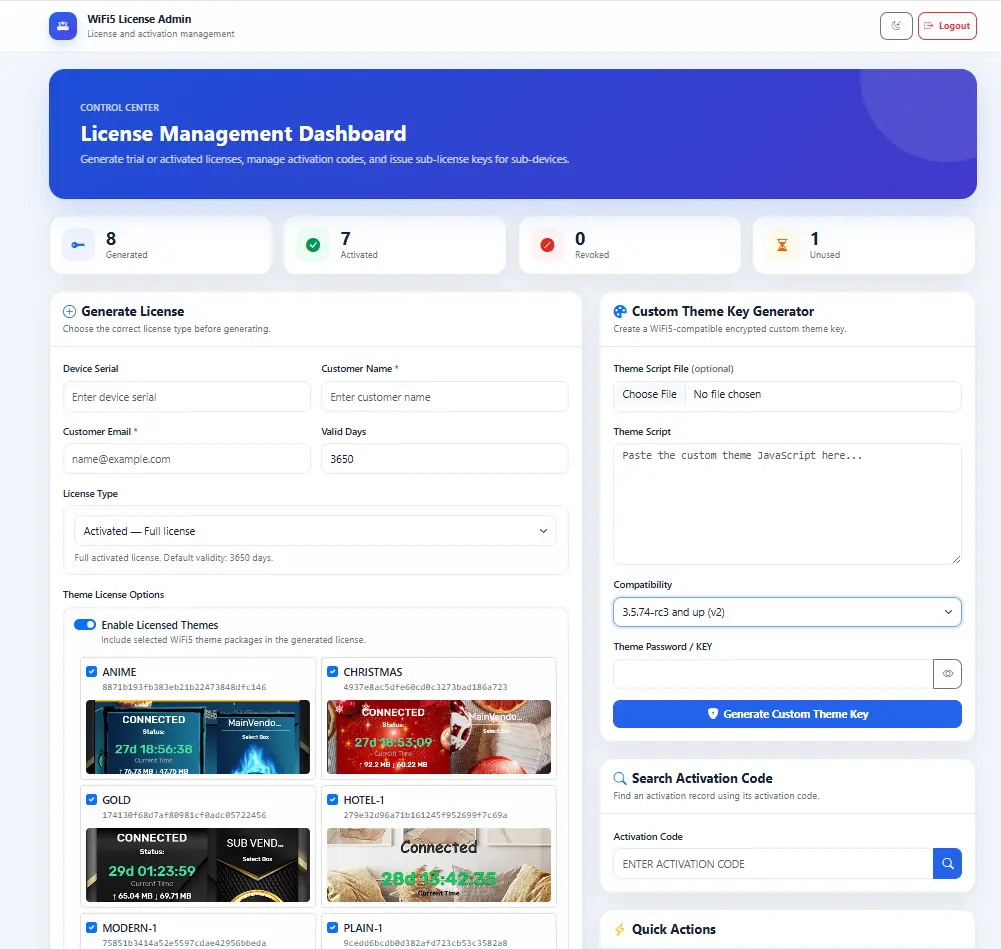Click the '0 Revoked' stat card

[630, 245]
